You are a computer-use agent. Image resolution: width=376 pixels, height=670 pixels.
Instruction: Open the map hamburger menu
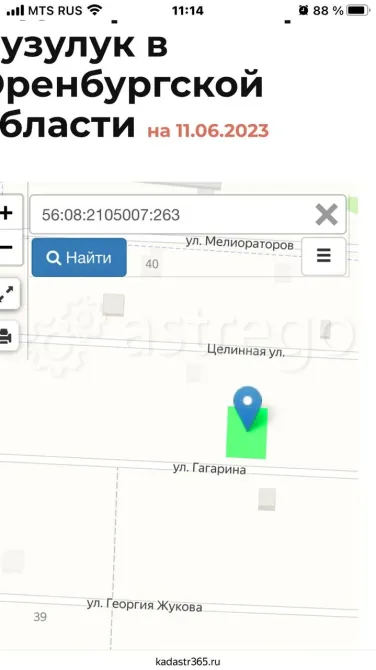[x=323, y=256]
